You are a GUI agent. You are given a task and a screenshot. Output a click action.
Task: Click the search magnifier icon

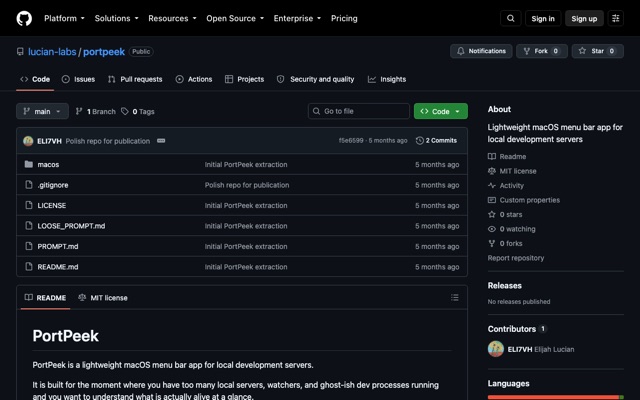pyautogui.click(x=511, y=18)
